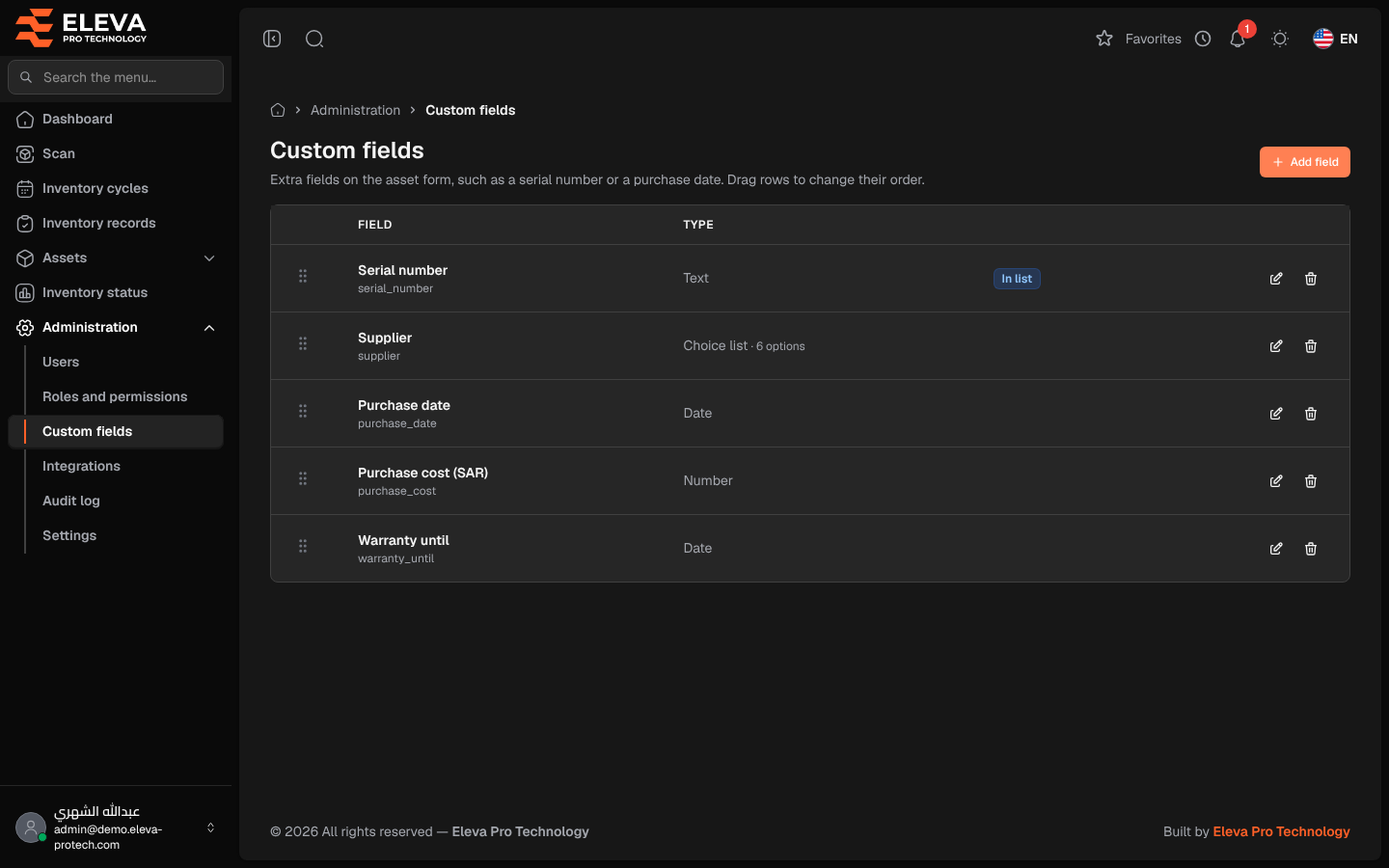Click the Add field button
This screenshot has height=868, width=1389.
(1304, 162)
